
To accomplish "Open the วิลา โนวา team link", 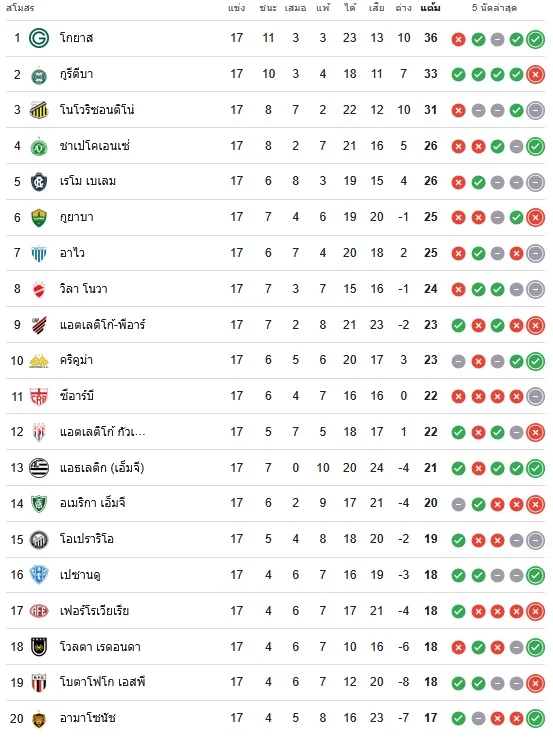I will pos(84,289).
